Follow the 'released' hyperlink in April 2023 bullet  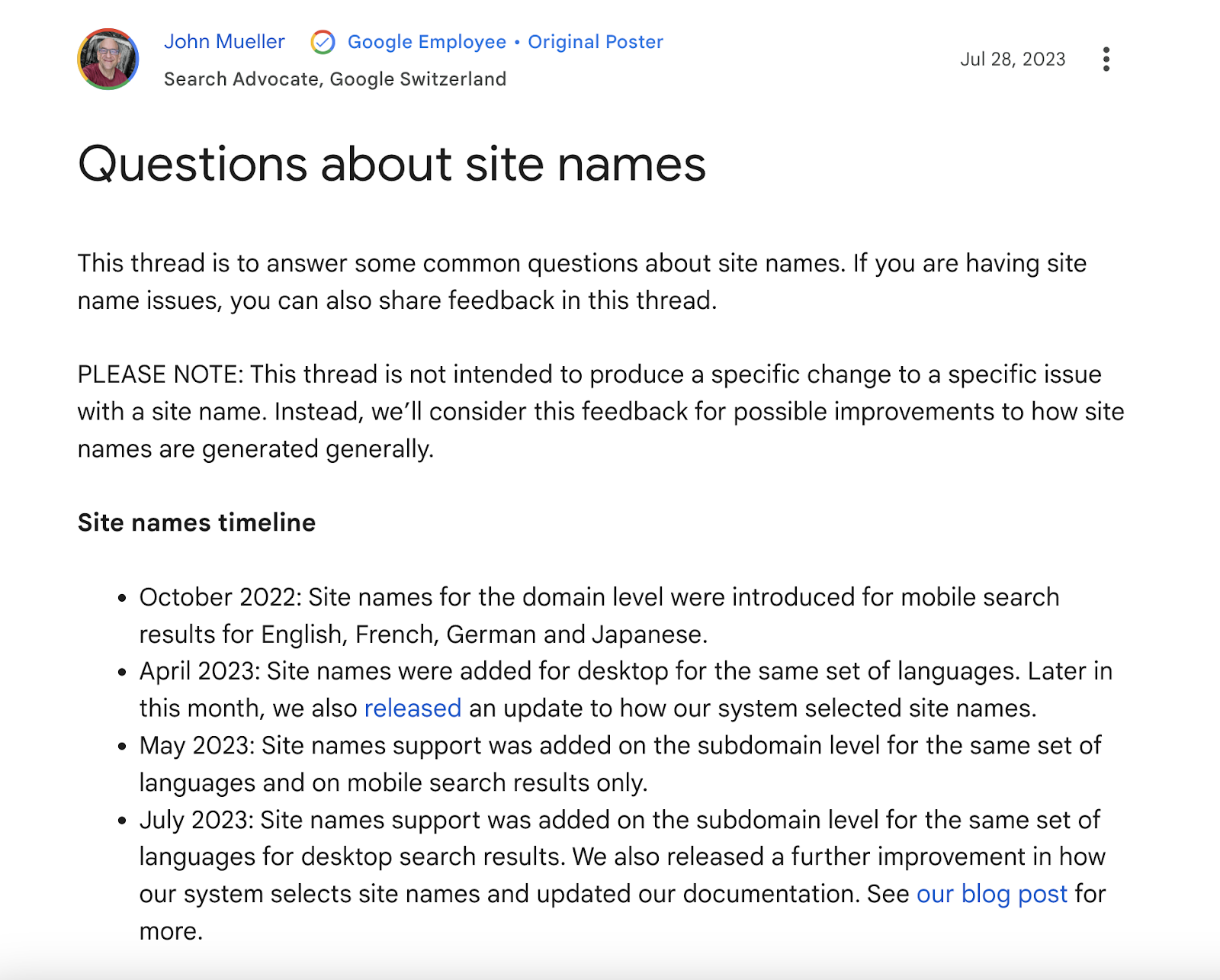[413, 708]
